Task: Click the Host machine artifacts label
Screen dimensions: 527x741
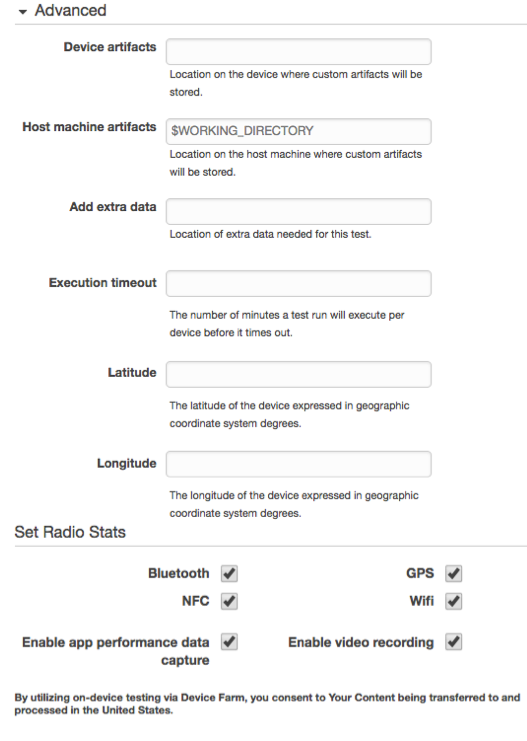Action: (89, 127)
